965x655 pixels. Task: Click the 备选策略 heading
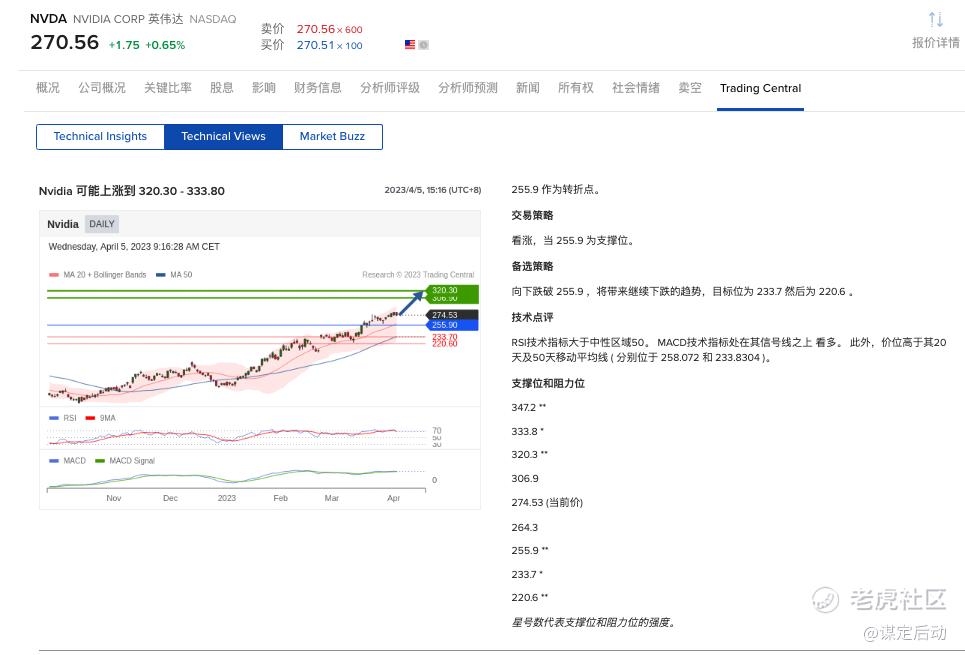(x=532, y=267)
